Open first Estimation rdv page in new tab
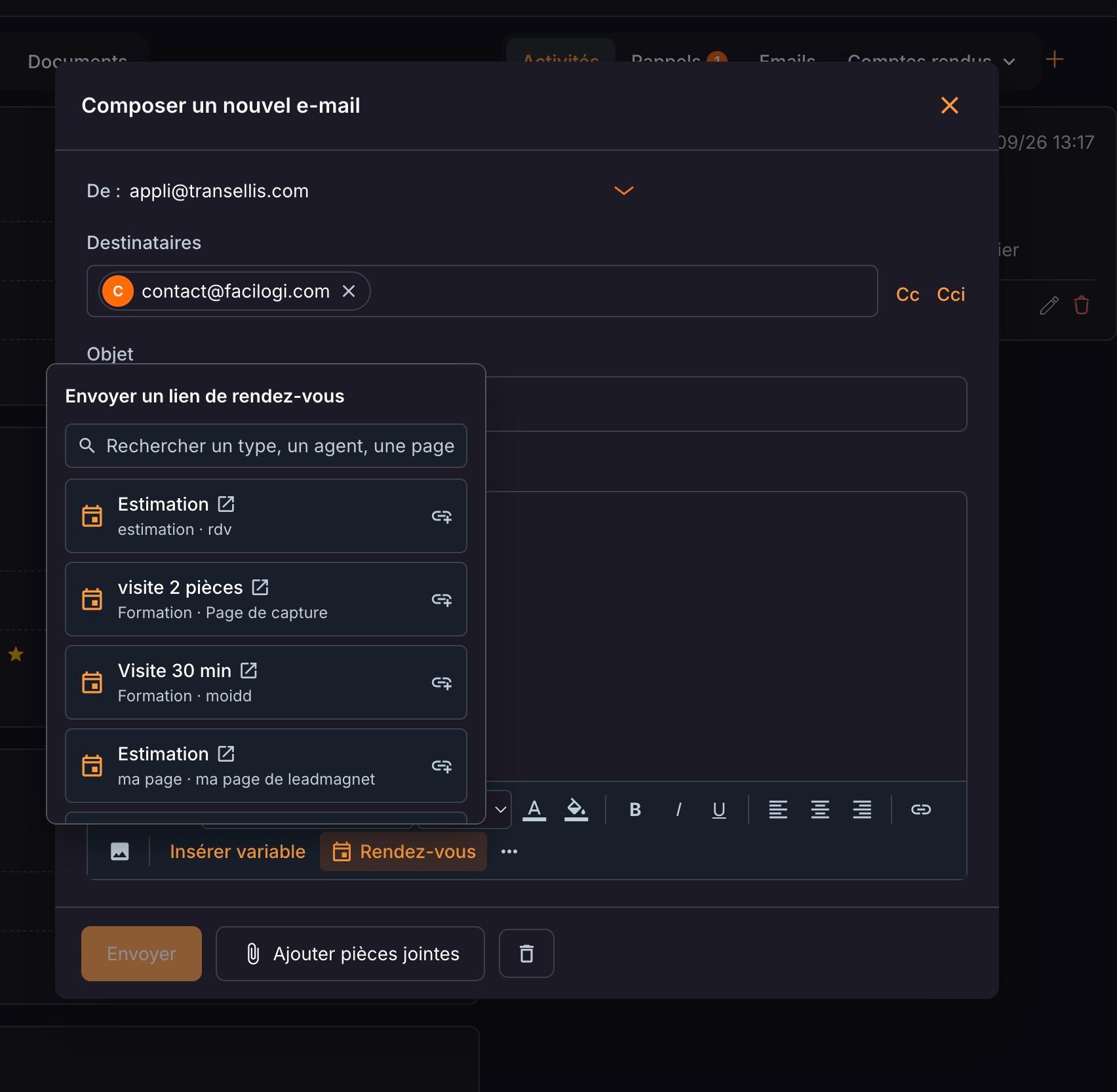The width and height of the screenshot is (1117, 1092). coord(226,504)
